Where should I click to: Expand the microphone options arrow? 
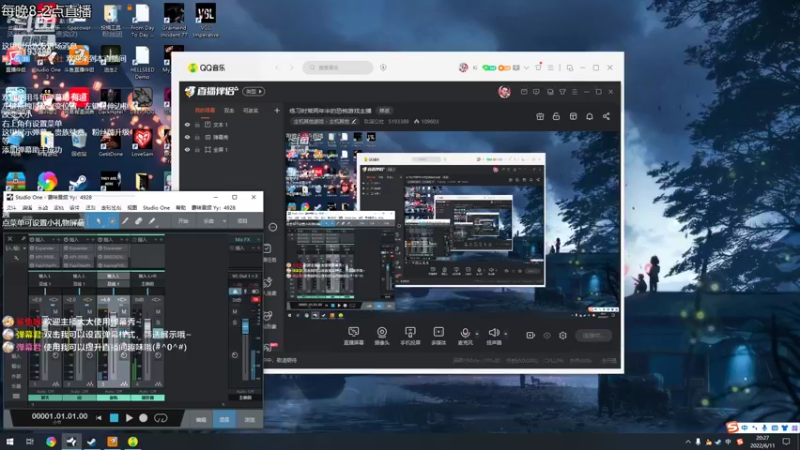(477, 334)
